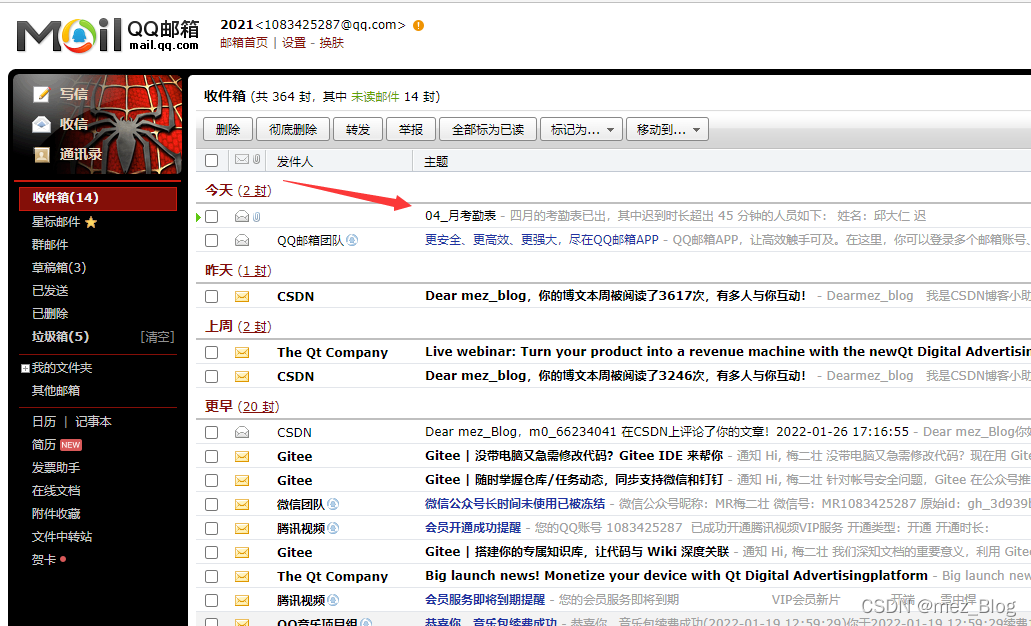
Task: Collapse the 上周 (2 封) group
Action: 238,327
